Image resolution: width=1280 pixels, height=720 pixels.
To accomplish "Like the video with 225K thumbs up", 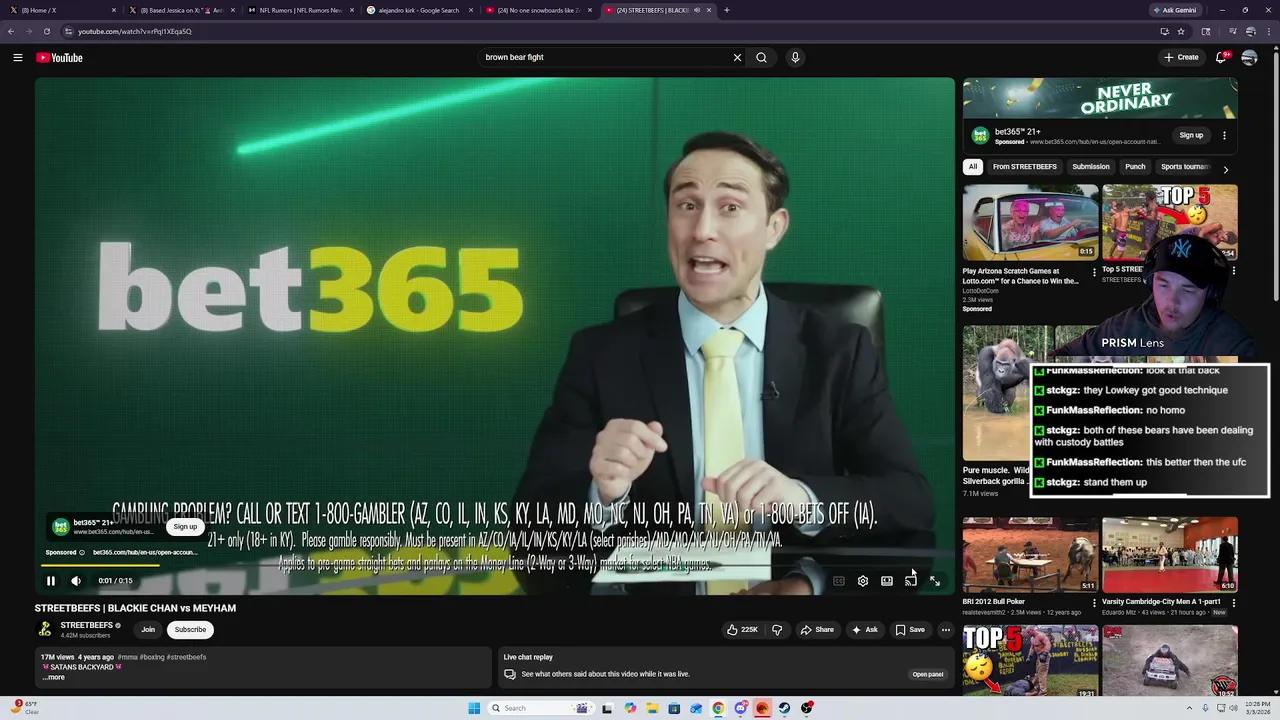I will [x=742, y=630].
